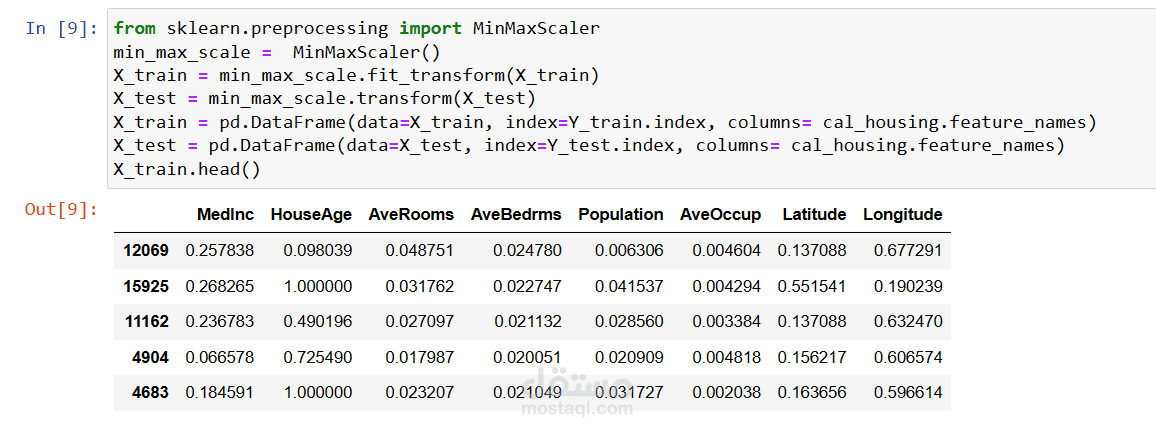This screenshot has width=1156, height=427.
Task: Click the min_max_scale = MinMaxScaler() line
Action: (276, 52)
